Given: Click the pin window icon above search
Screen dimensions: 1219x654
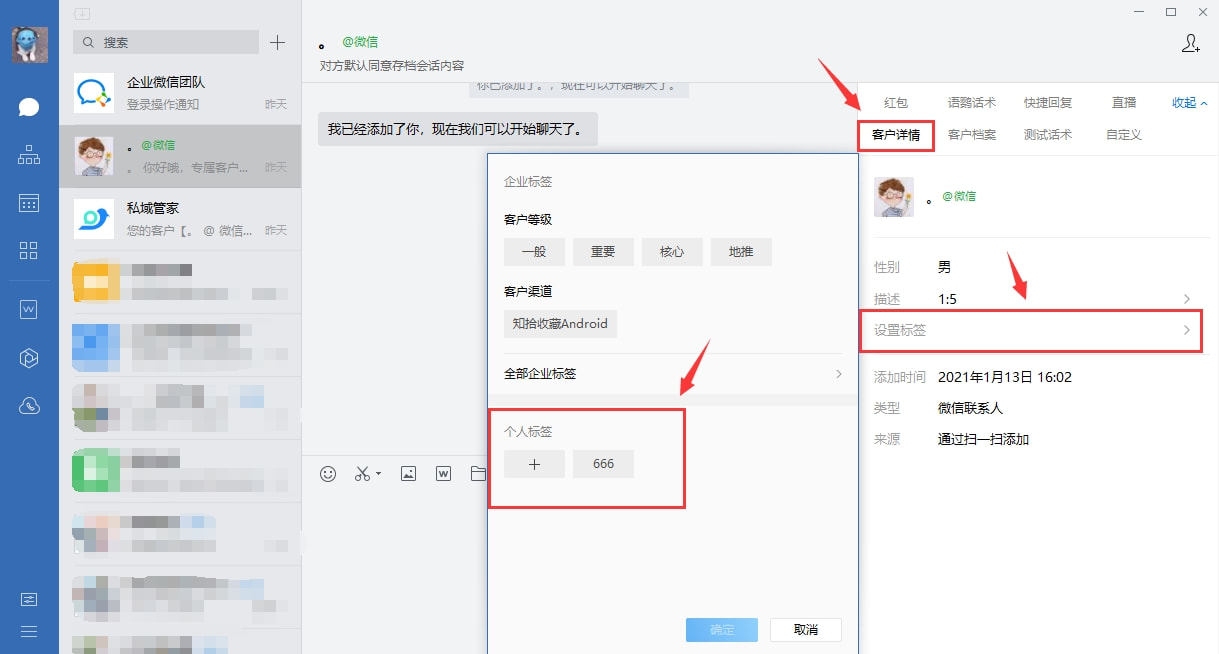Looking at the screenshot, I should coord(82,14).
